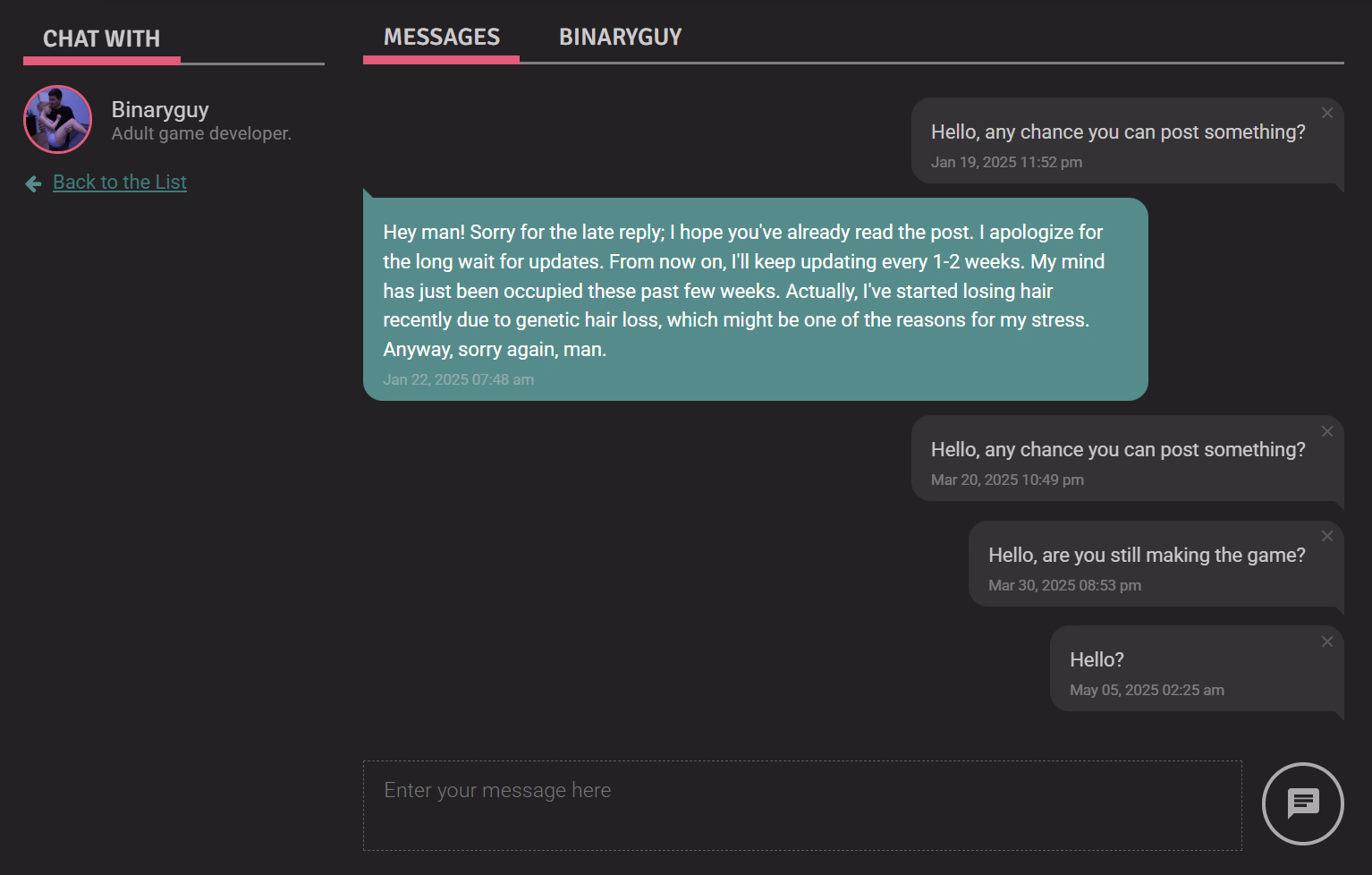Screen dimensions: 1372x875
Task: Click the send message chat icon button
Action: 1302,803
